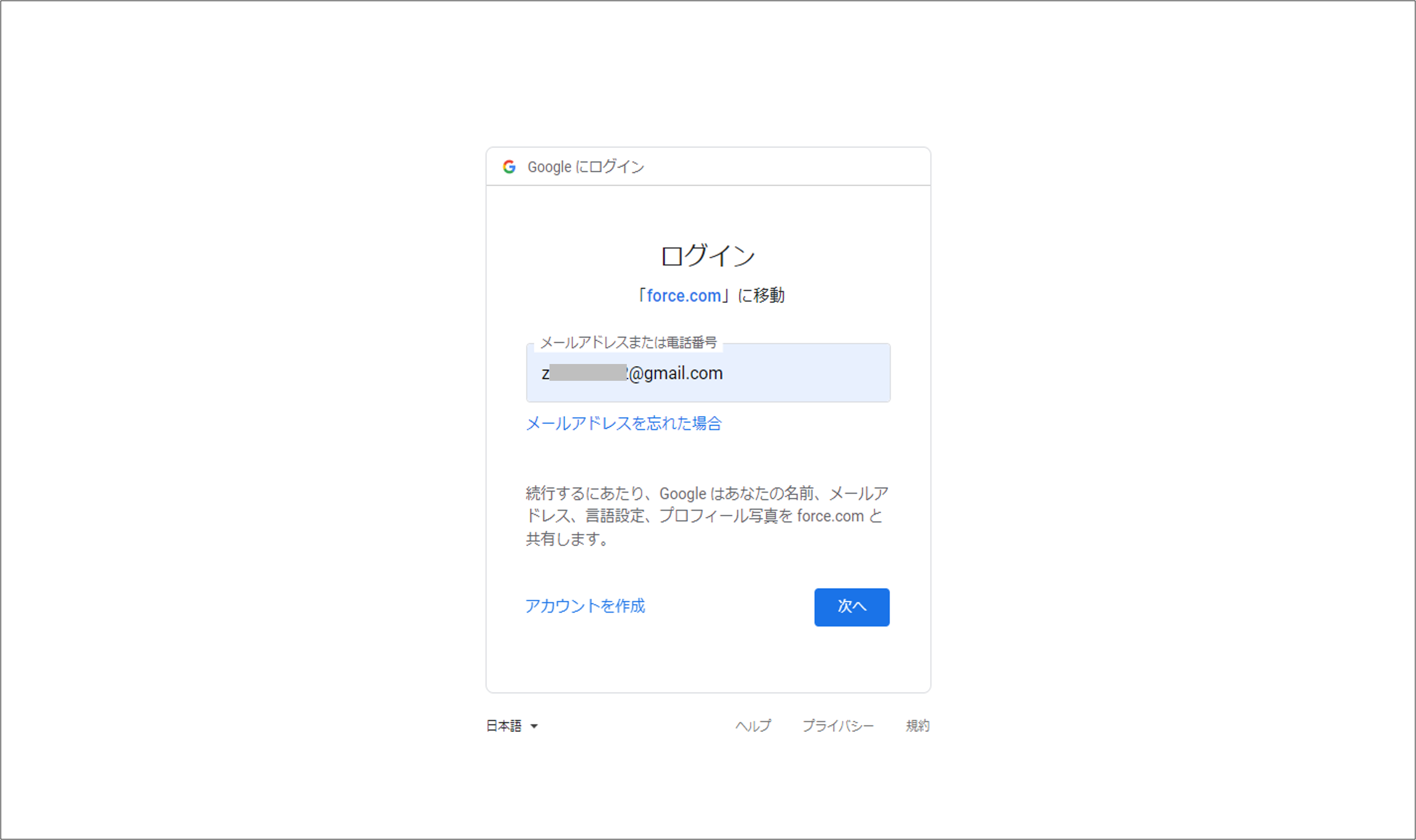1416x840 pixels.
Task: Click the に移動 text beside force.com
Action: [761, 296]
